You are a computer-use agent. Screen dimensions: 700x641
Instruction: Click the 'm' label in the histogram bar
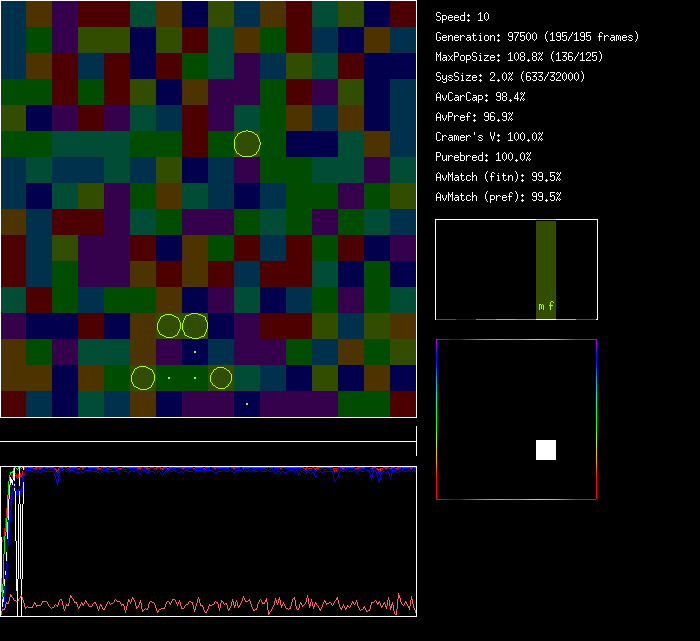click(541, 307)
